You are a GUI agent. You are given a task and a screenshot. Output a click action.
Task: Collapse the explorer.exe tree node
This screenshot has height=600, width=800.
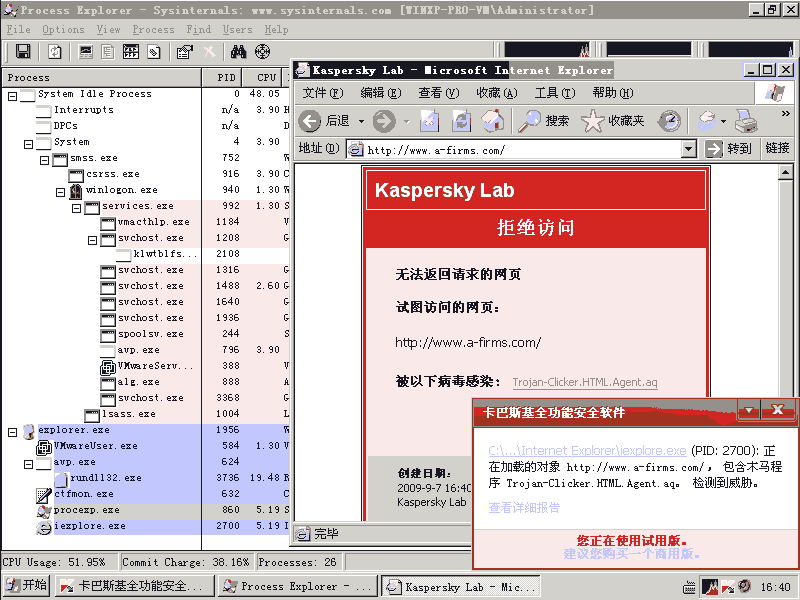[13, 433]
